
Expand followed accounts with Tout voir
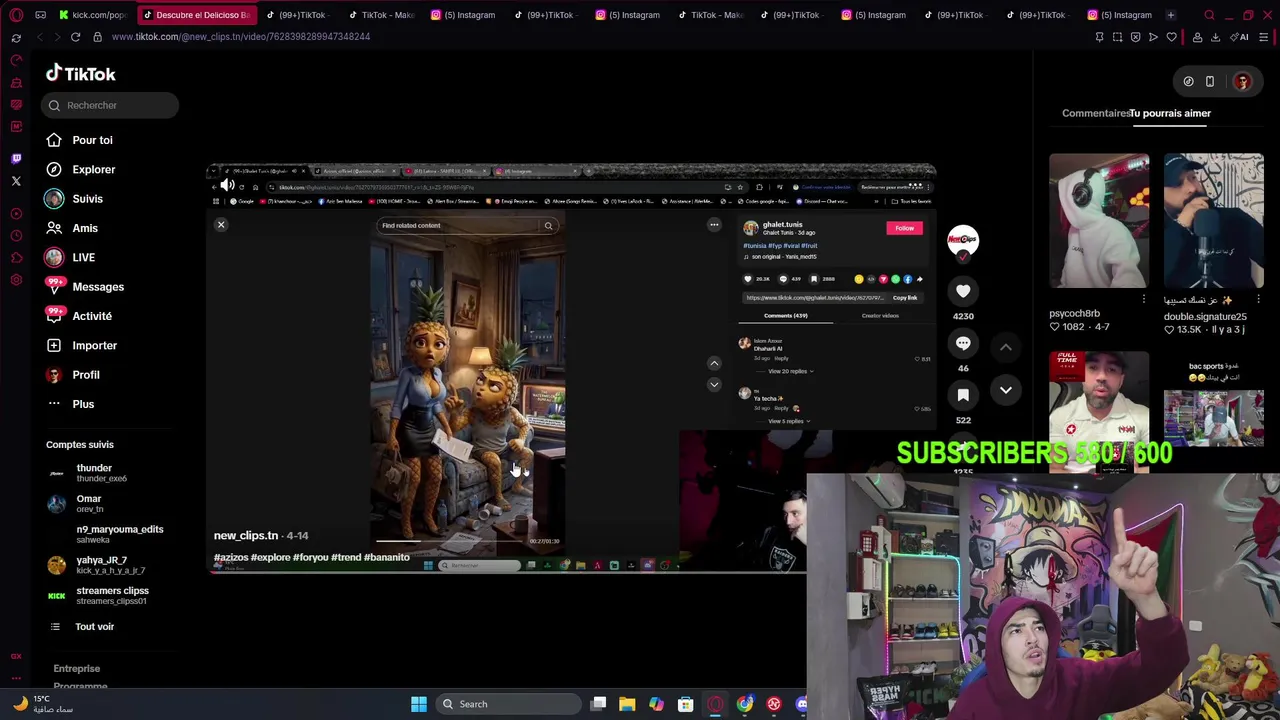[x=94, y=626]
